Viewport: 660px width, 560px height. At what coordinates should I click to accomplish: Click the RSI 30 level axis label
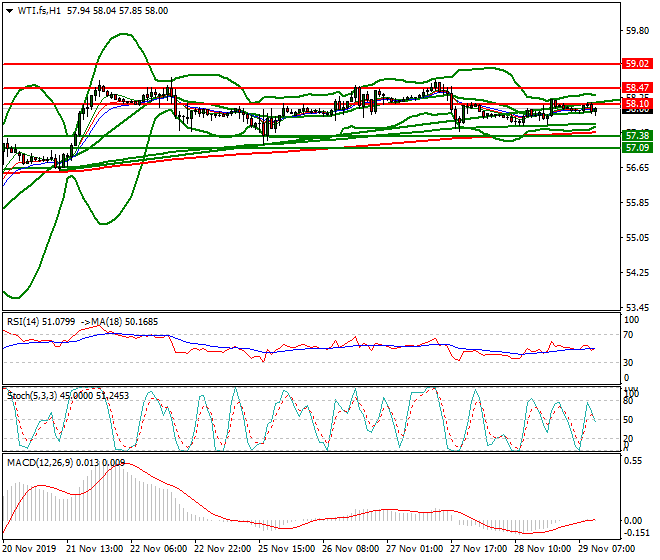point(628,363)
